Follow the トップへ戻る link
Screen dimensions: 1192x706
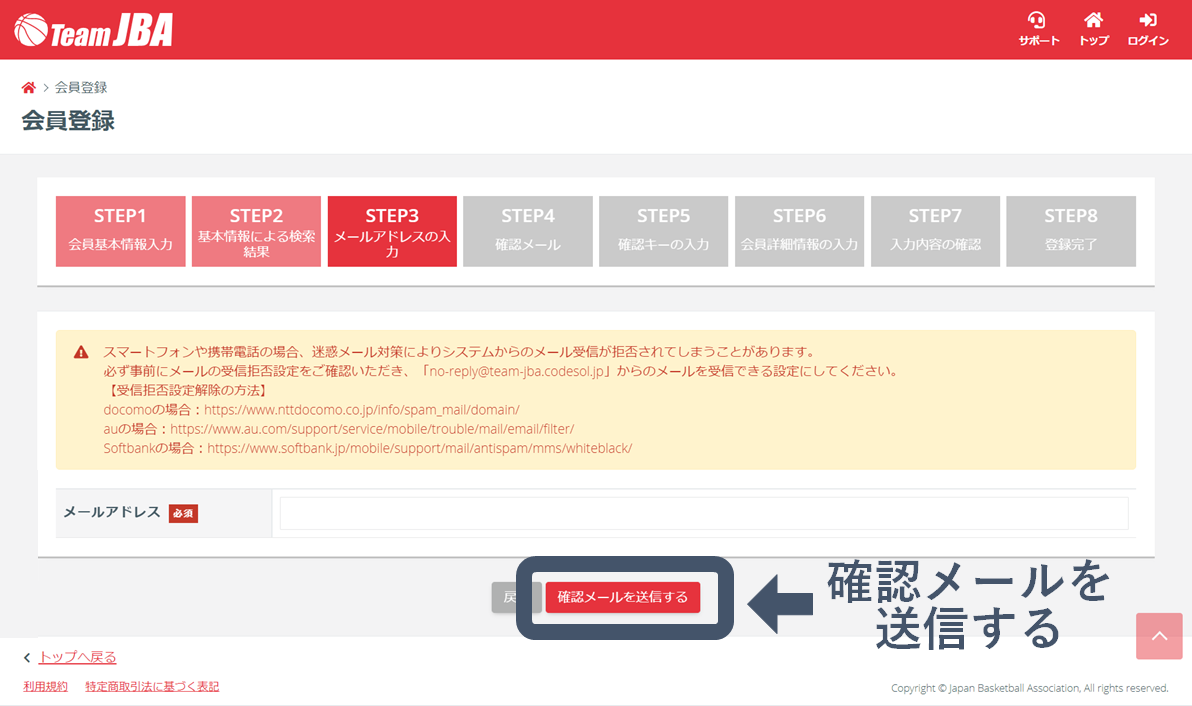tap(77, 657)
